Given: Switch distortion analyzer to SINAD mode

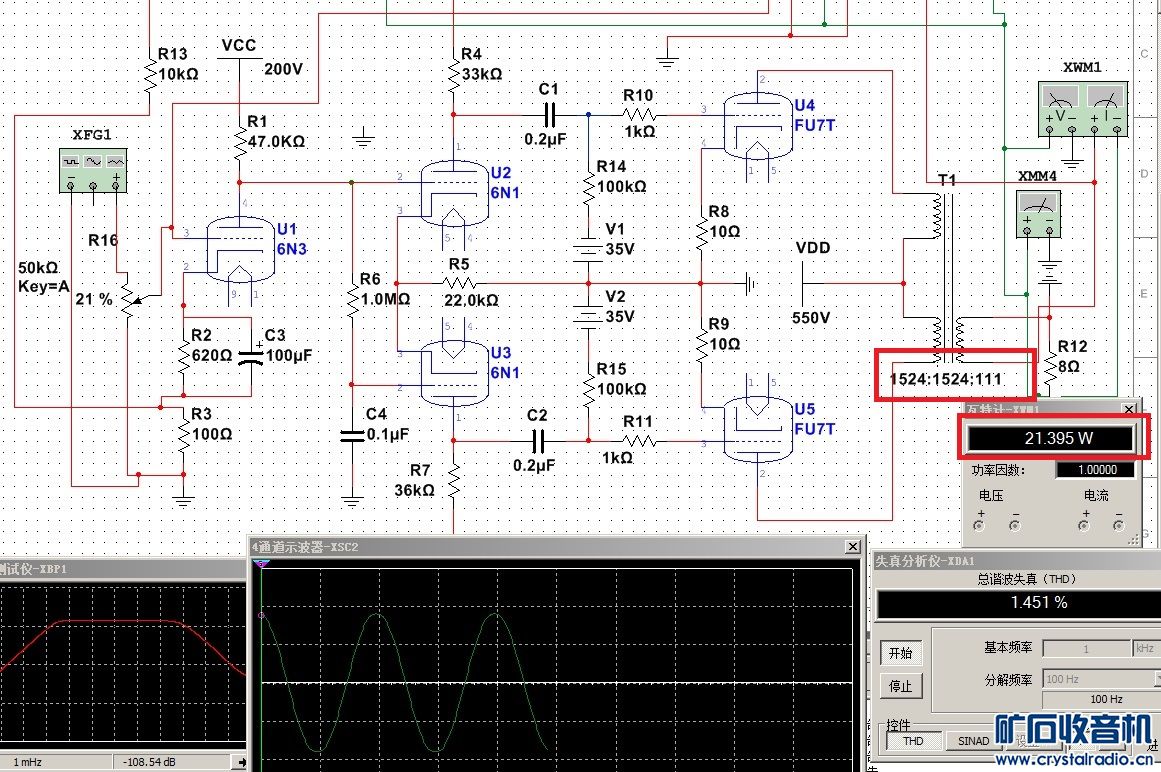Looking at the screenshot, I should [973, 741].
